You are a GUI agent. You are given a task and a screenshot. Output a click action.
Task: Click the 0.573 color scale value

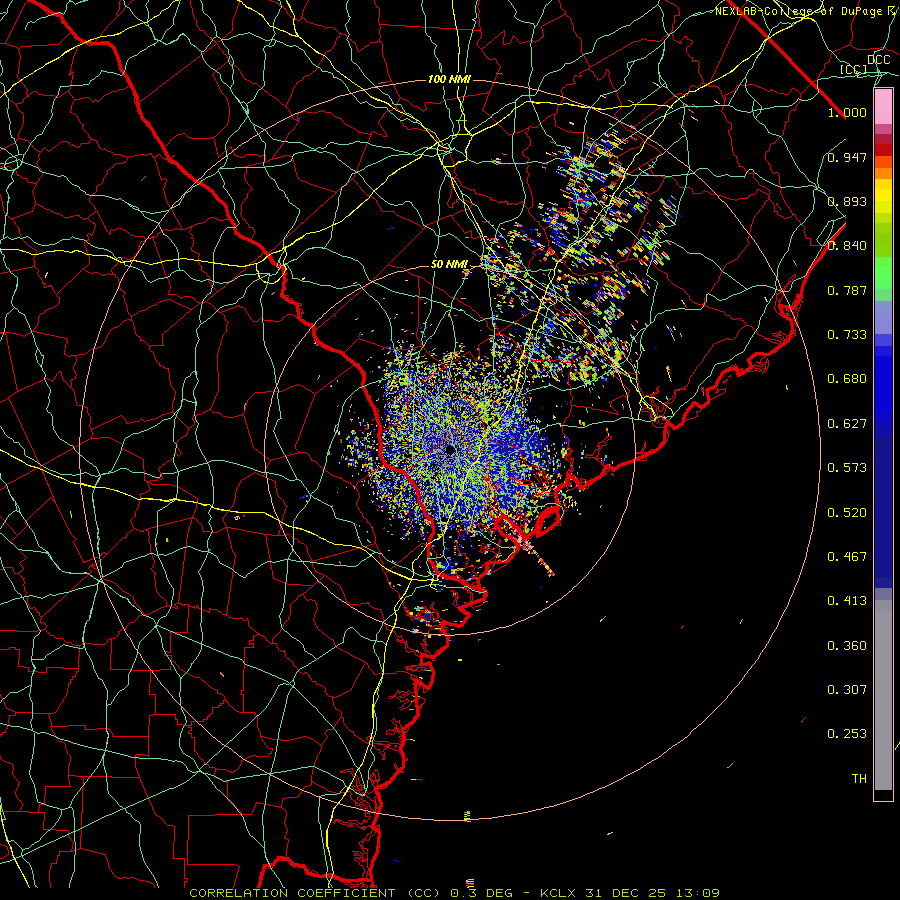point(847,468)
